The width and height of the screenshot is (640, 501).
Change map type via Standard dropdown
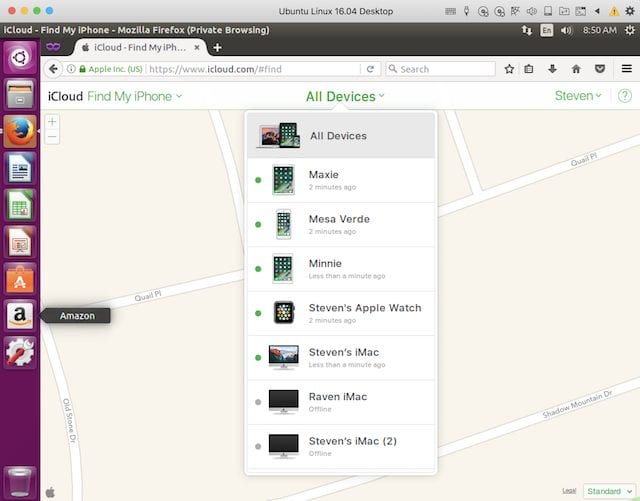coord(608,491)
